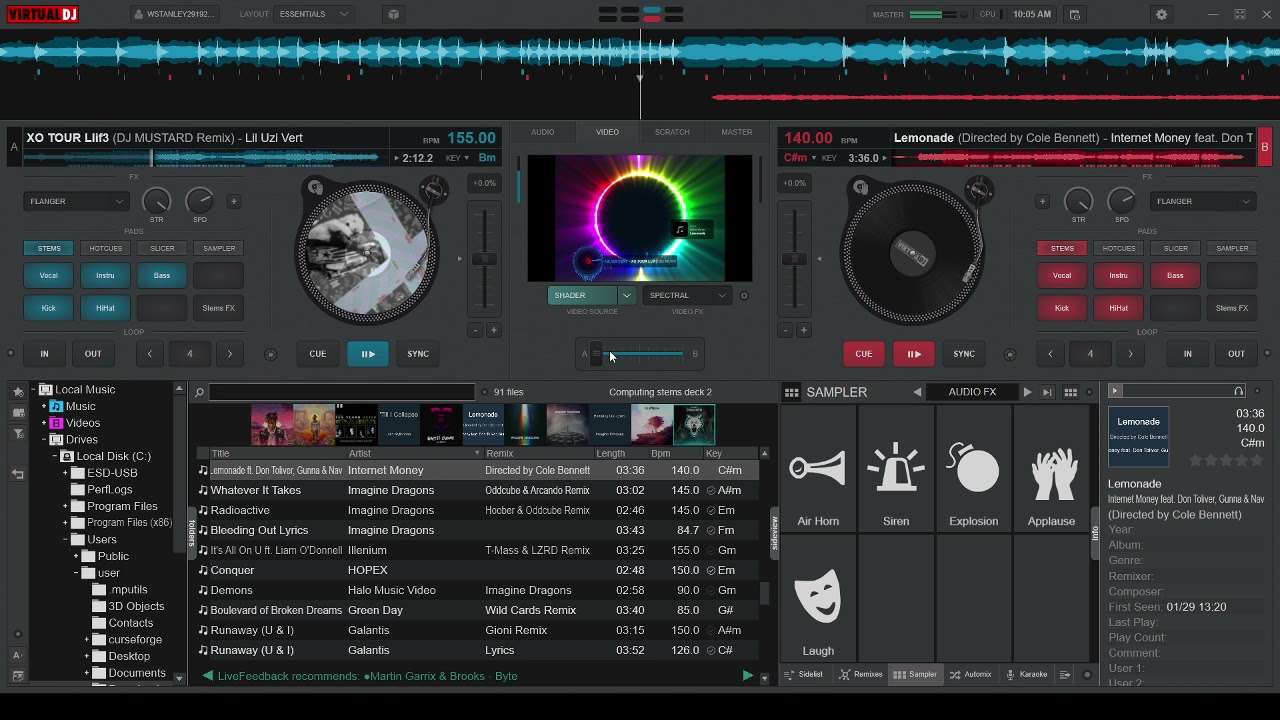Image resolution: width=1280 pixels, height=720 pixels.
Task: Trigger the Laugh sample pad
Action: click(818, 600)
